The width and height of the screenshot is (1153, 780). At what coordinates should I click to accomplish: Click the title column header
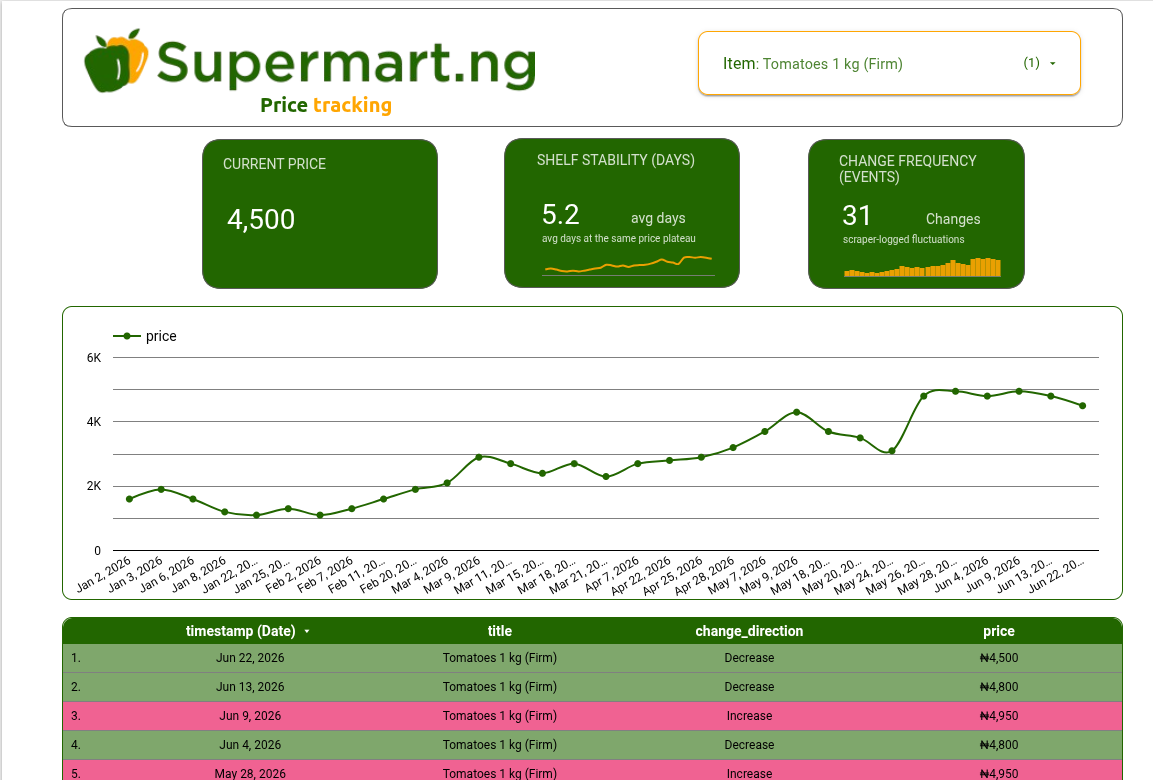pyautogui.click(x=500, y=631)
